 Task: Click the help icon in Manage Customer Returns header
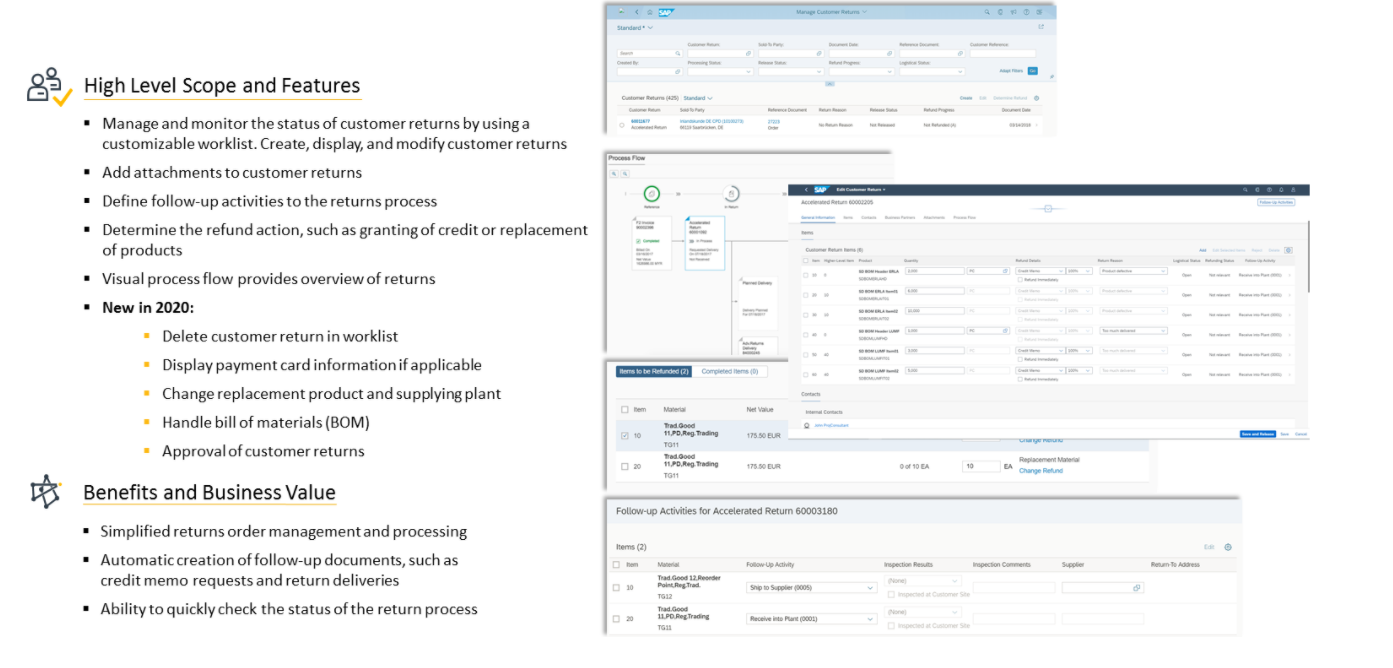(1027, 12)
